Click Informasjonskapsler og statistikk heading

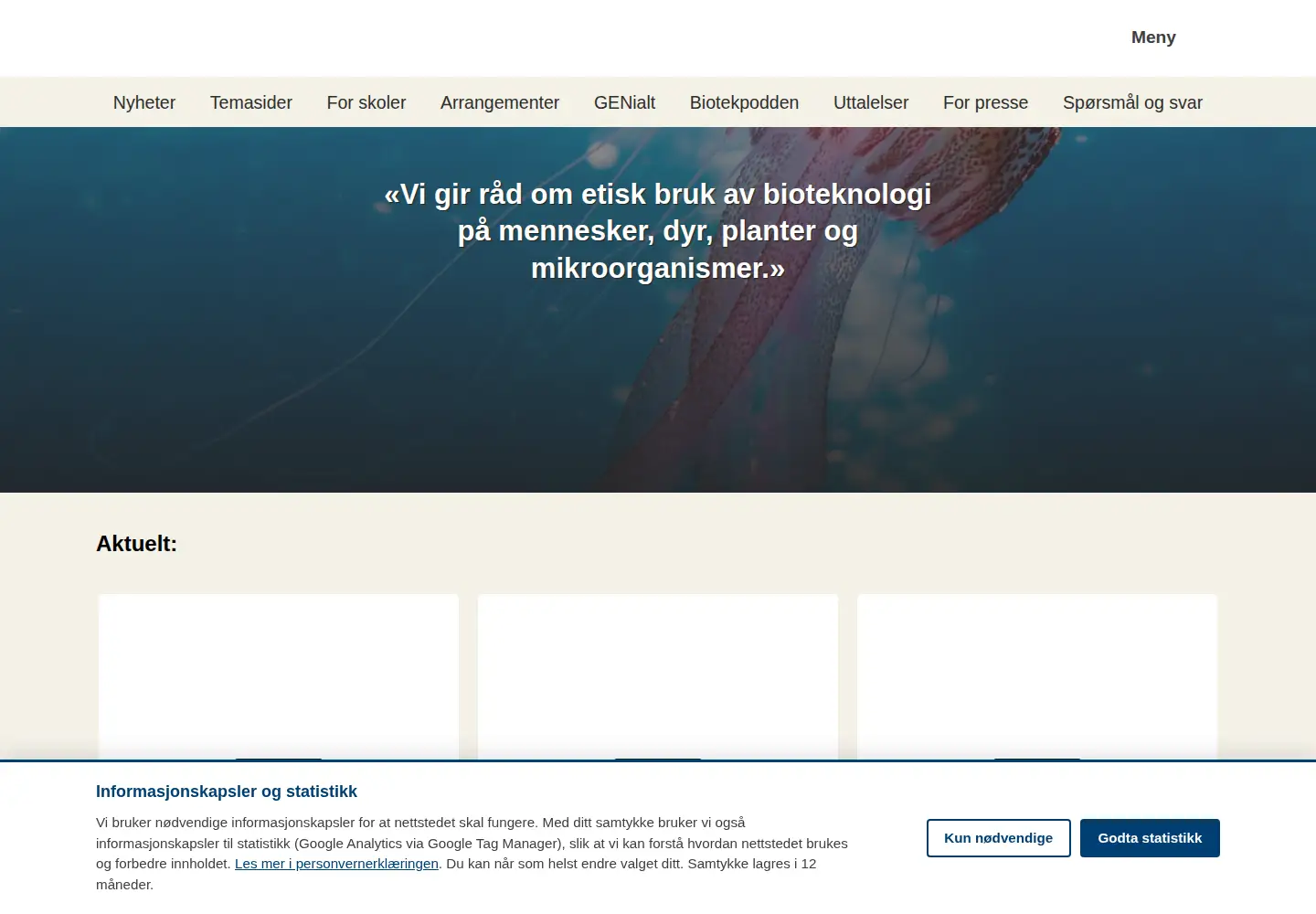(227, 792)
